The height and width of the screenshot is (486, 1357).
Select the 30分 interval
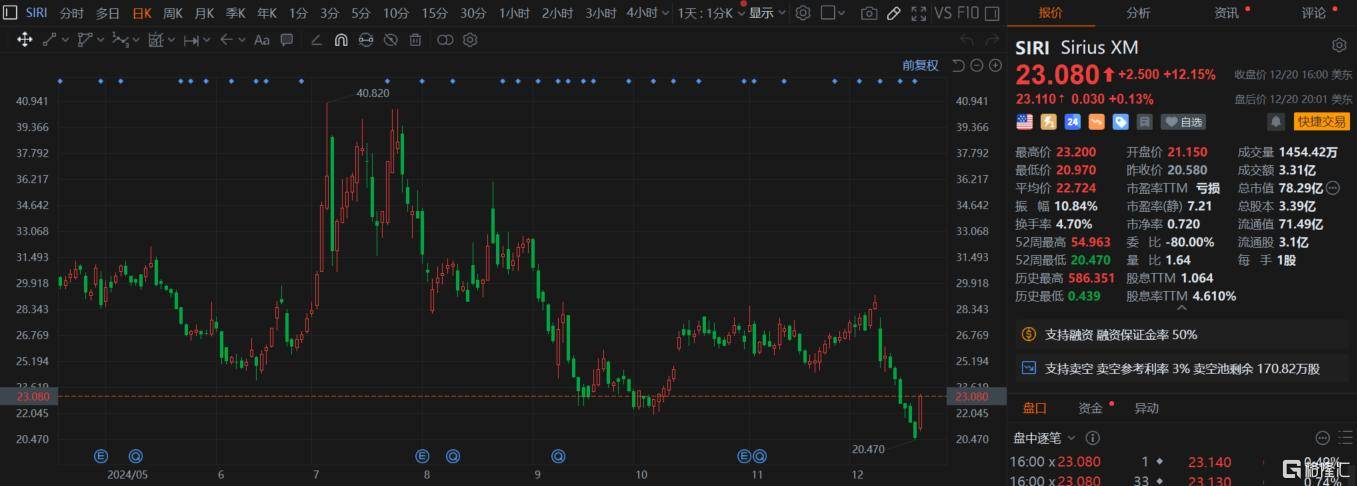473,13
